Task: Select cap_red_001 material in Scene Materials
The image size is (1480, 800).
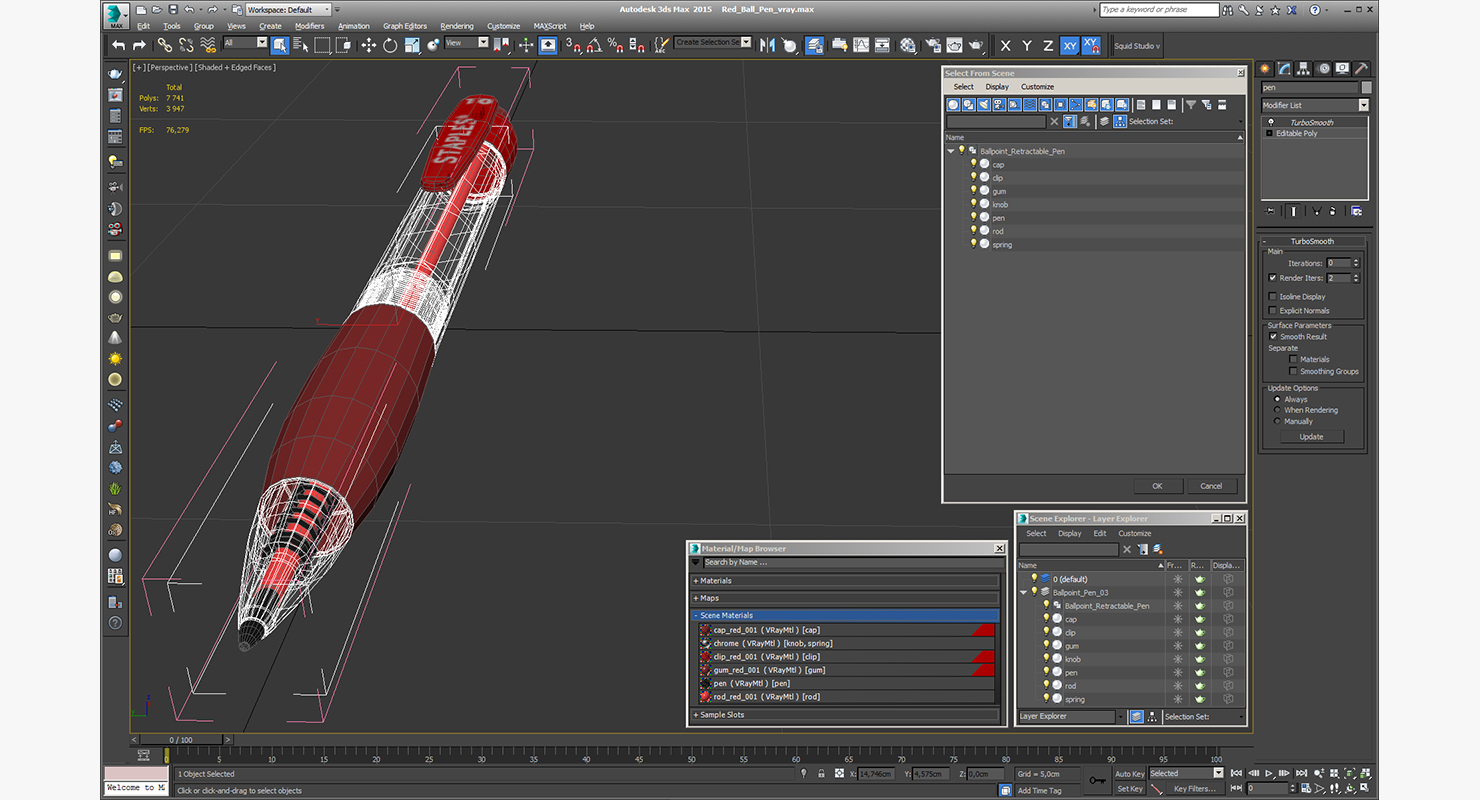Action: pos(846,630)
